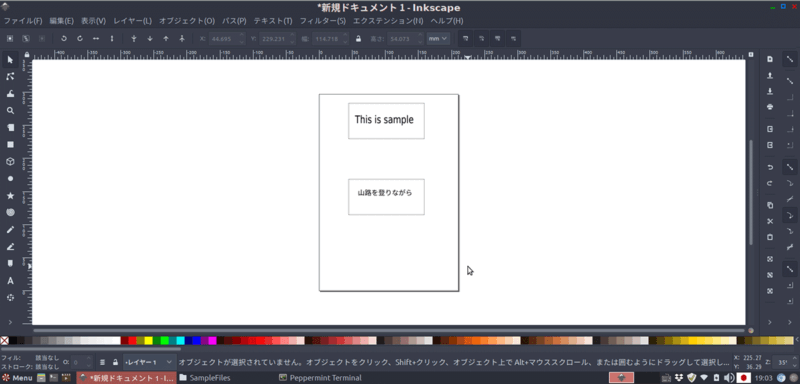Select the Tweak tool
800x384 pixels.
(10, 94)
